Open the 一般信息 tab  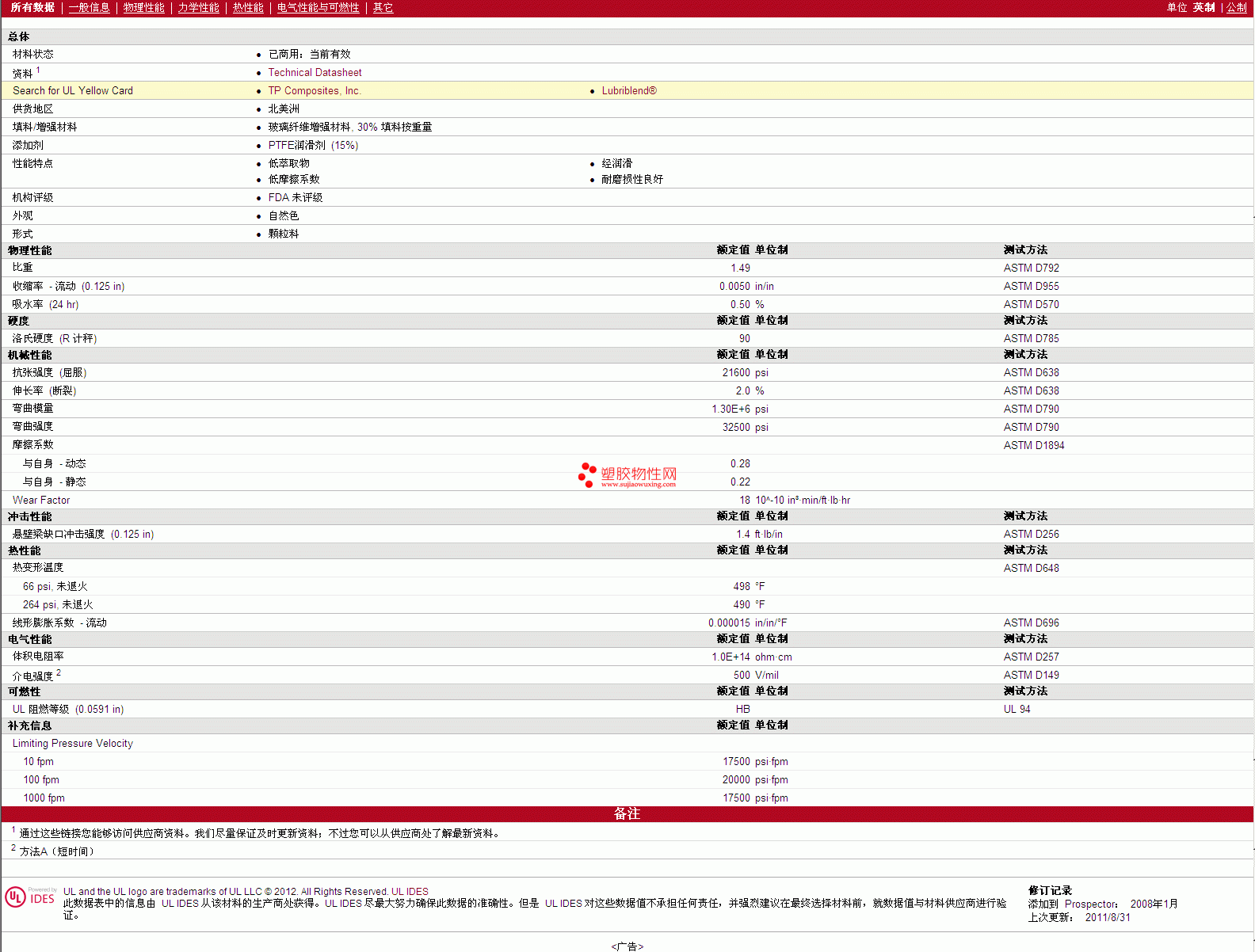point(89,8)
